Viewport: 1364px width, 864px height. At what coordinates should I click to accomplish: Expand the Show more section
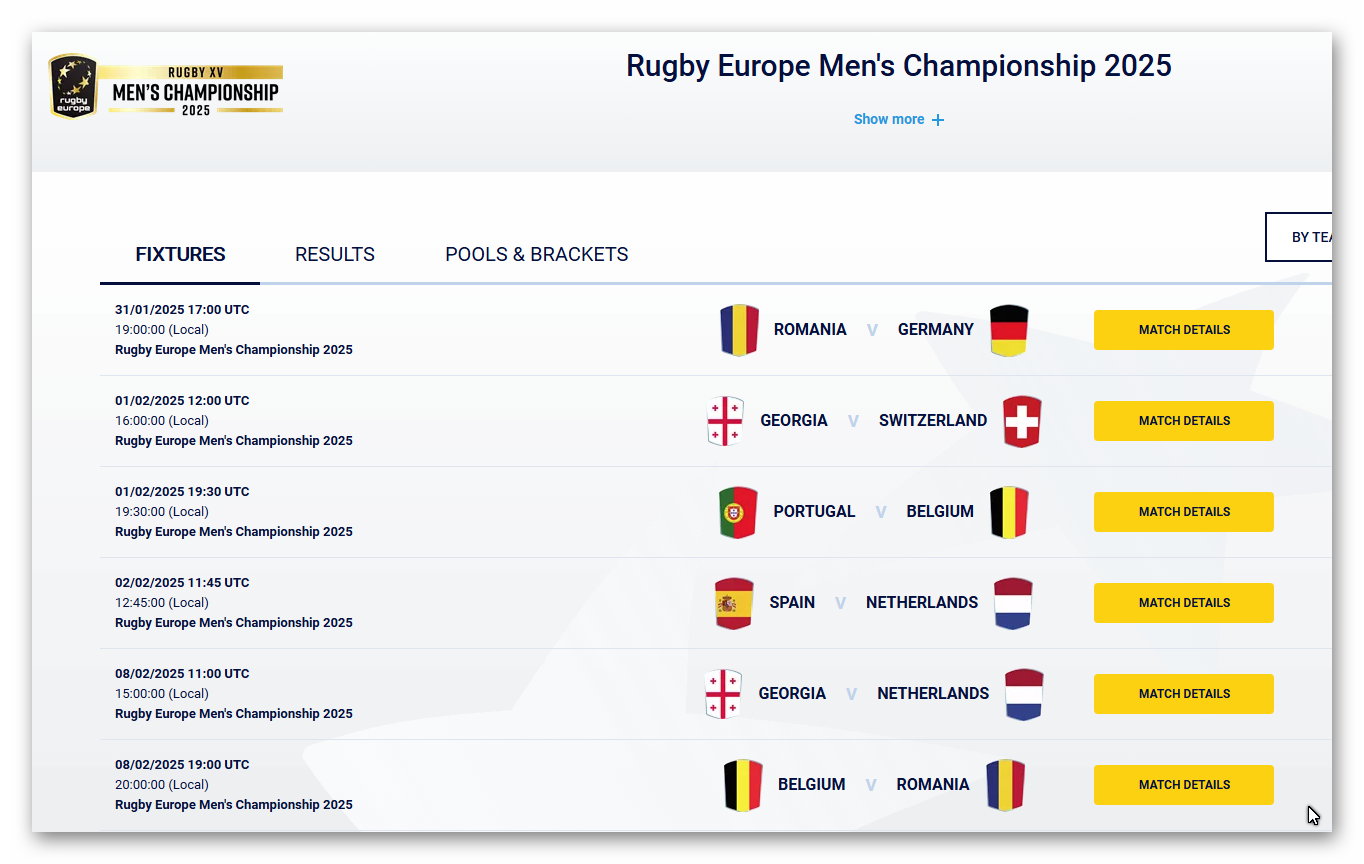[x=889, y=119]
